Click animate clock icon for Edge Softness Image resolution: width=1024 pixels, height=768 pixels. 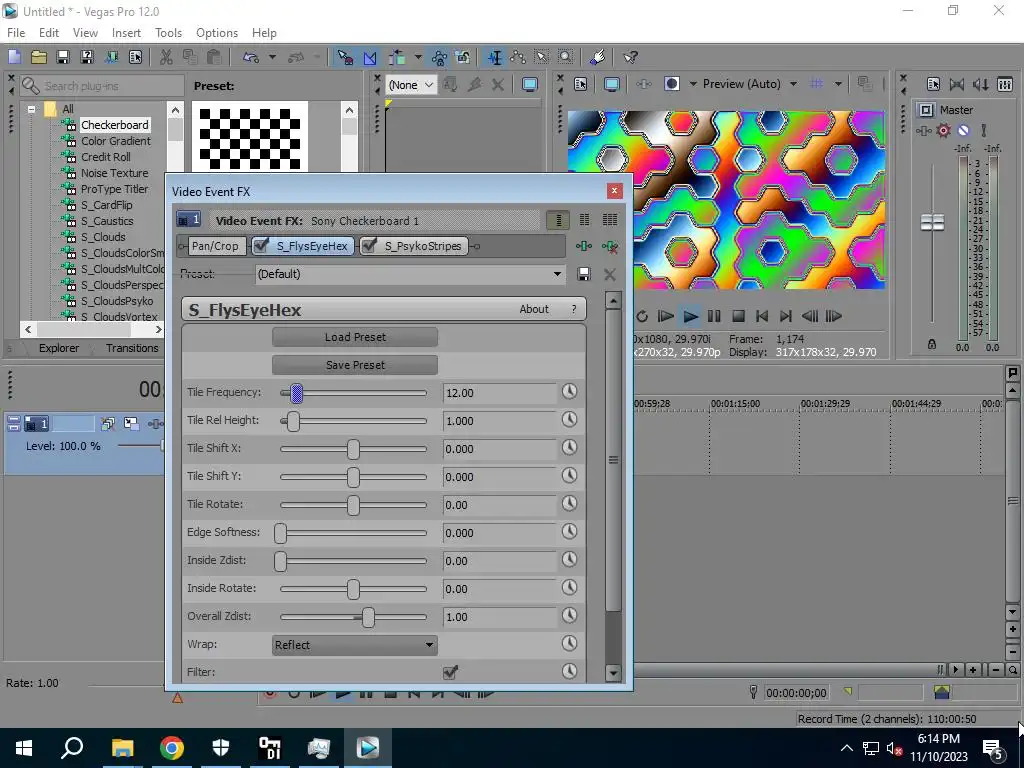tap(569, 532)
